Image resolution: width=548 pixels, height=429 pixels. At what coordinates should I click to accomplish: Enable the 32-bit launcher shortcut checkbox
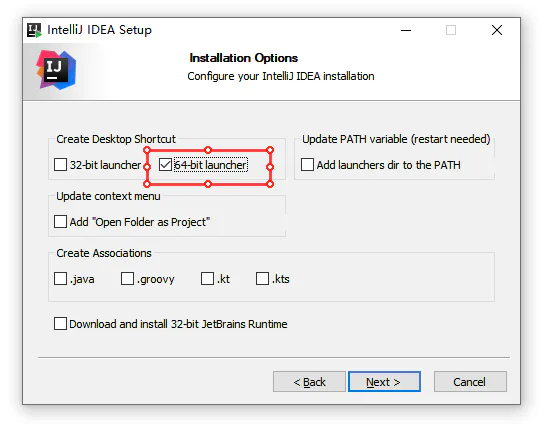pyautogui.click(x=60, y=165)
